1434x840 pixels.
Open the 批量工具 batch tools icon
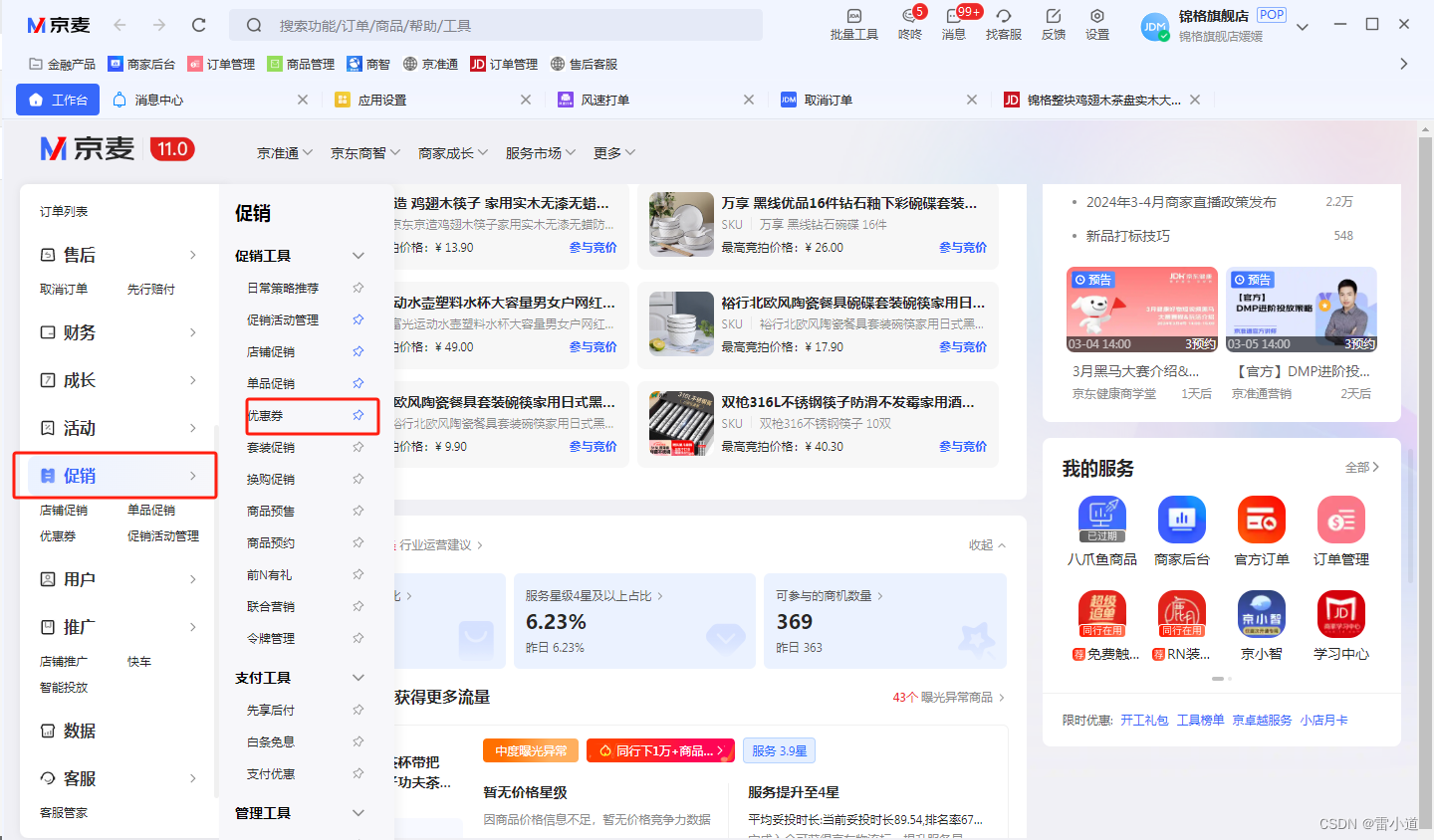(x=853, y=24)
